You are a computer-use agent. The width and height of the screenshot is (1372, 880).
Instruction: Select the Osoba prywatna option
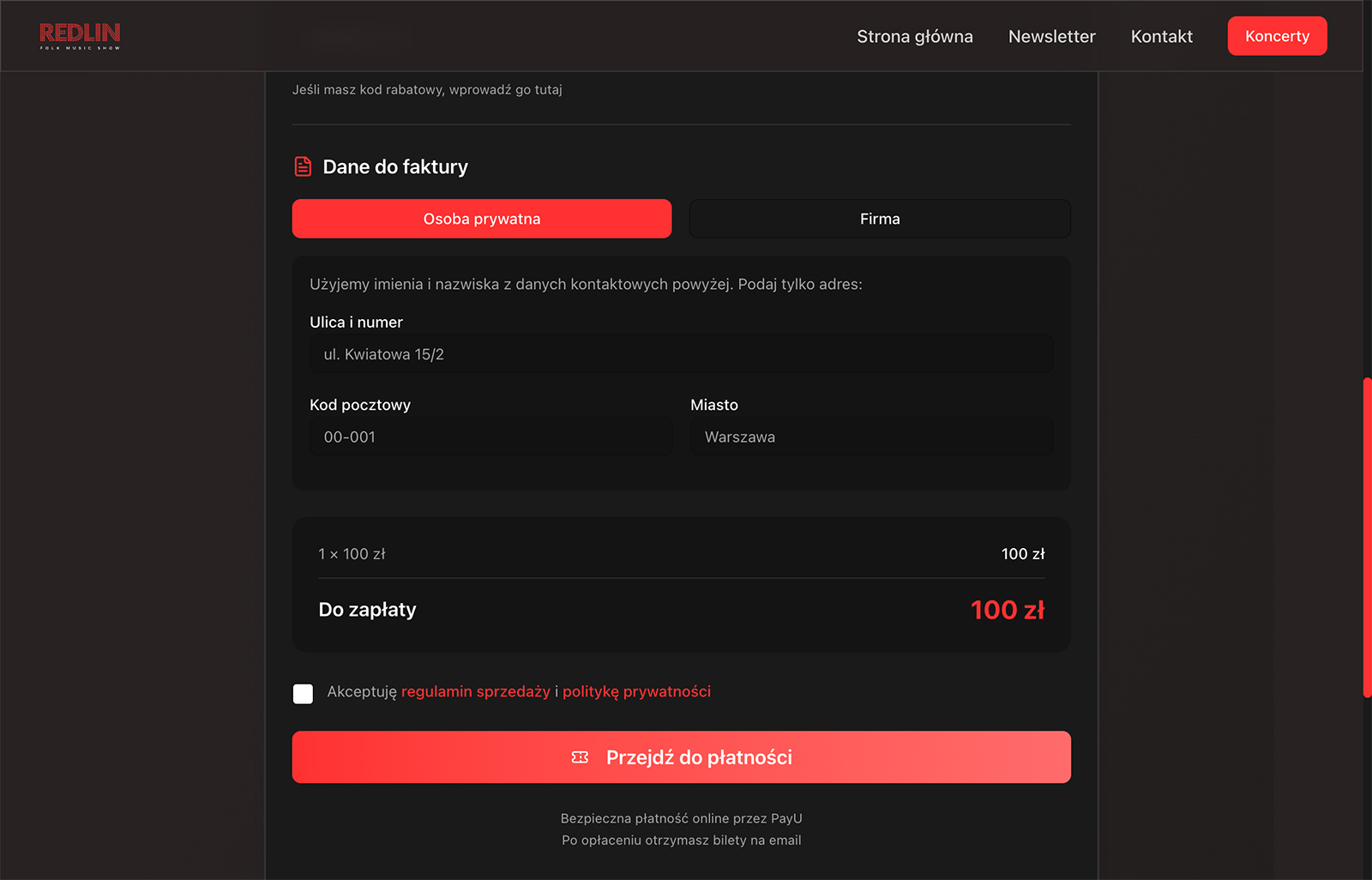click(481, 219)
